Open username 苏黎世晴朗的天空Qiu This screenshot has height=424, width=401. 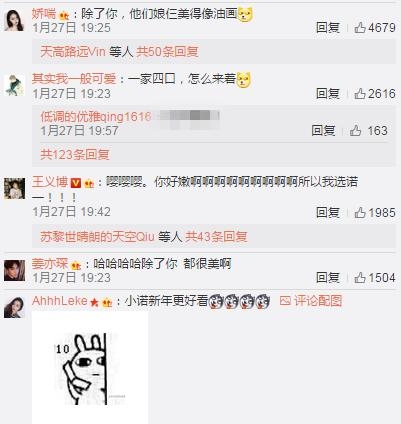tap(97, 237)
